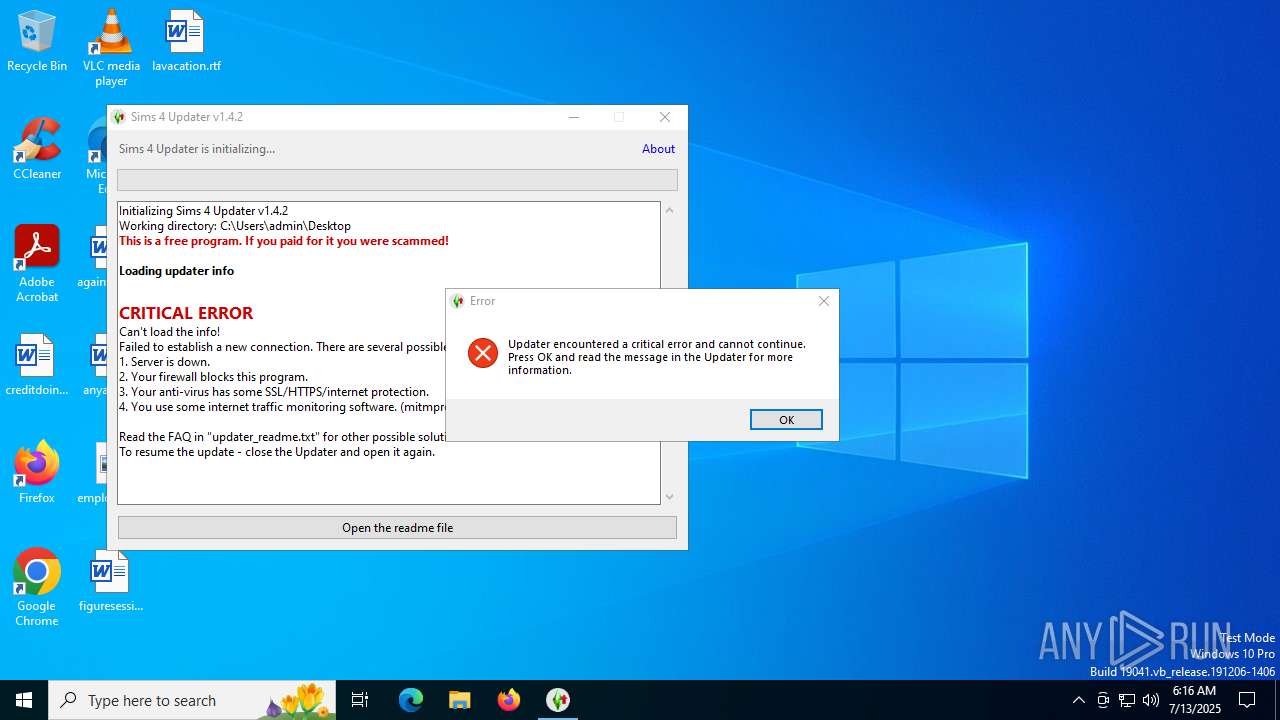Click the Sims 4 Updater title bar icon
The image size is (1280, 720).
pos(120,117)
